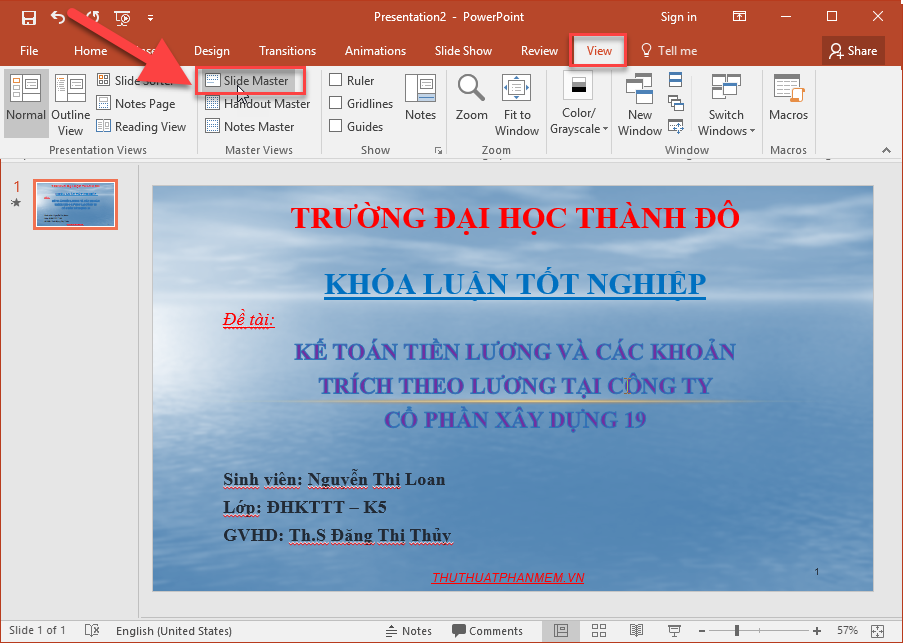The image size is (903, 643).
Task: Switch to the Home tab
Action: pyautogui.click(x=90, y=51)
